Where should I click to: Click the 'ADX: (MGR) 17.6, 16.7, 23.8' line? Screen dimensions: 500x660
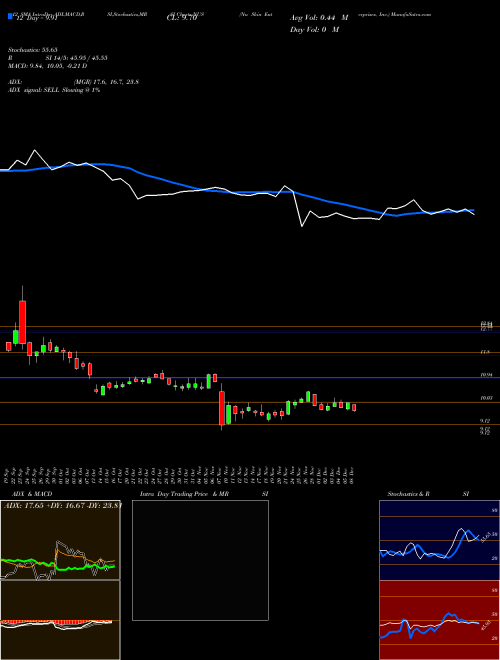(73, 82)
